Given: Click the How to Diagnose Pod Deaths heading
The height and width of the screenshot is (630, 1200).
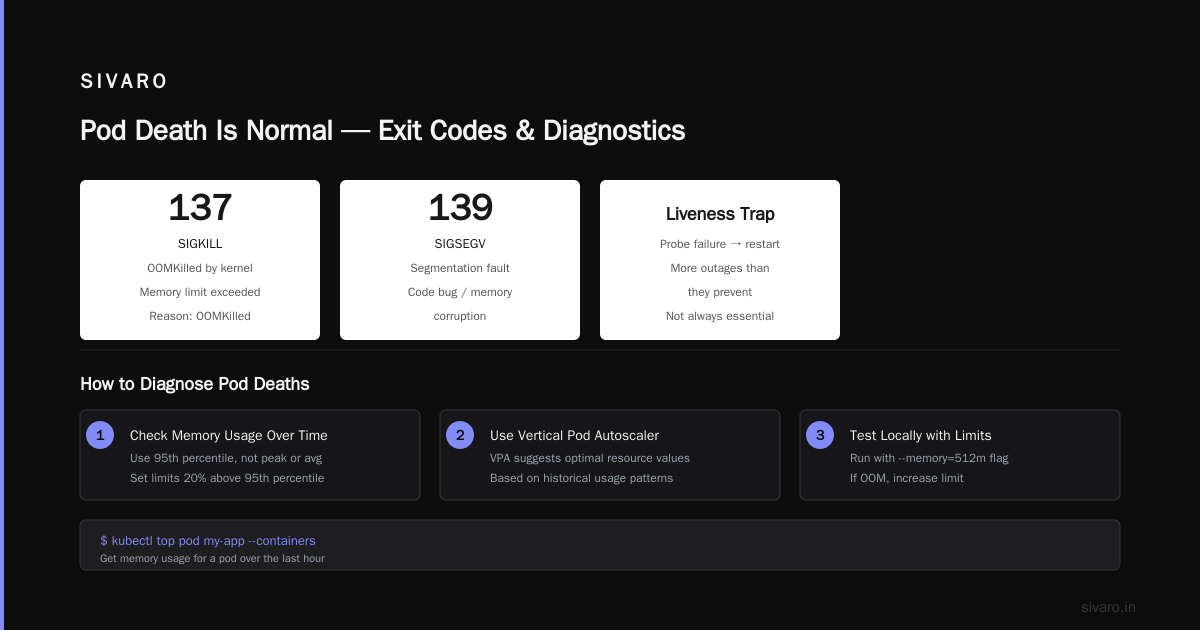Looking at the screenshot, I should tap(195, 384).
